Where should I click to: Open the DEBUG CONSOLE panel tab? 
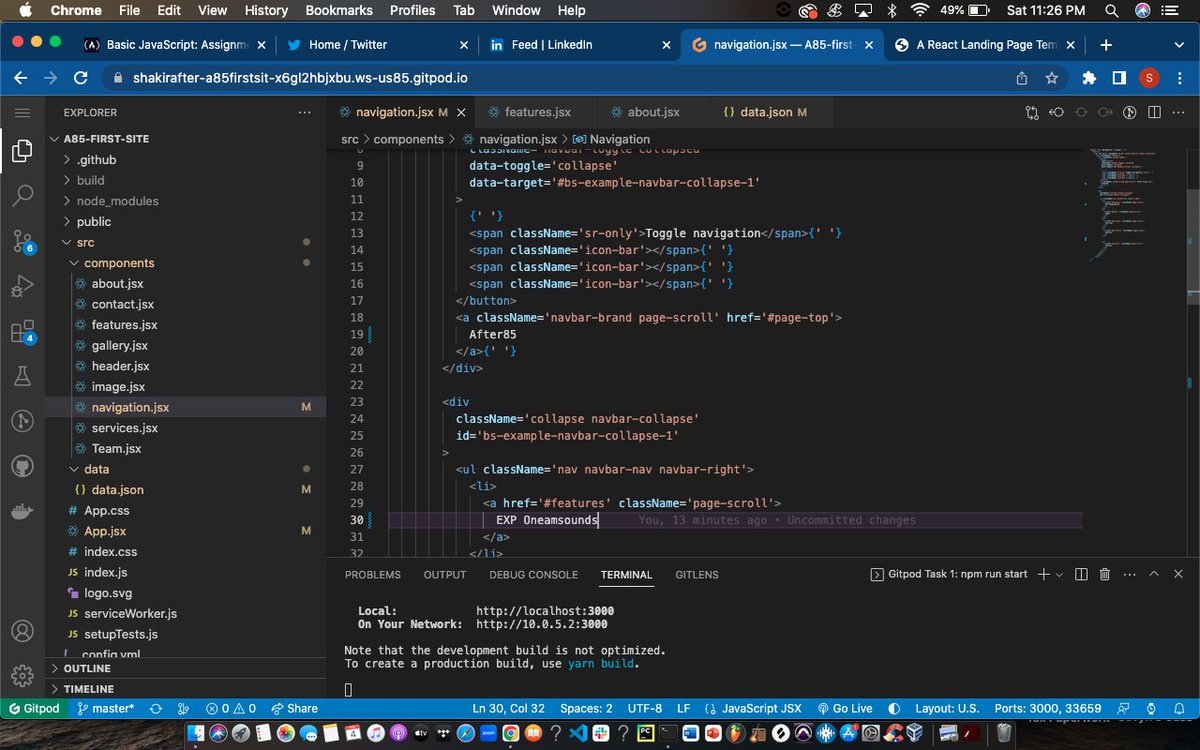[x=533, y=575]
